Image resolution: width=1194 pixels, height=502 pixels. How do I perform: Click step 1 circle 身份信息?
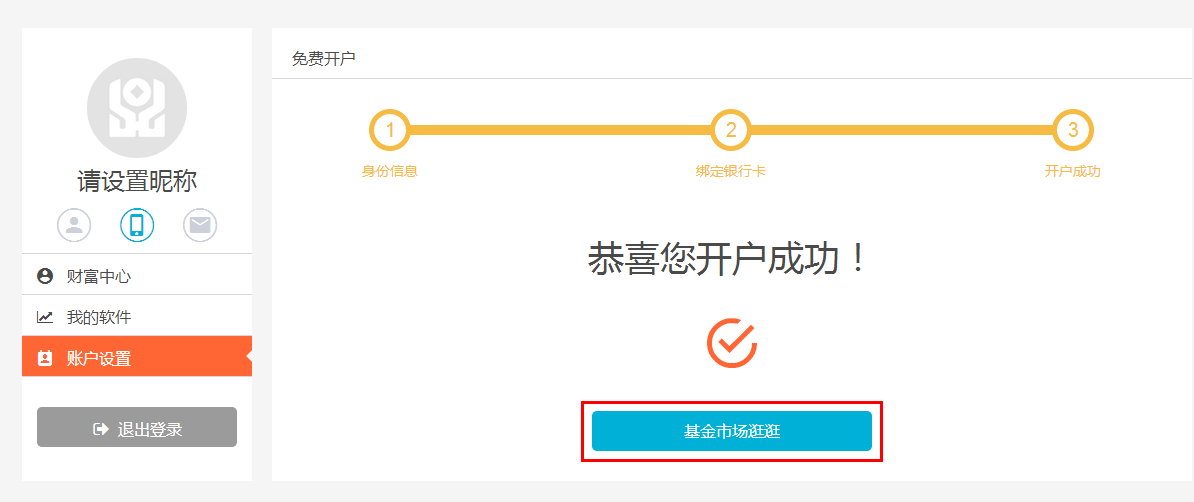[x=389, y=130]
